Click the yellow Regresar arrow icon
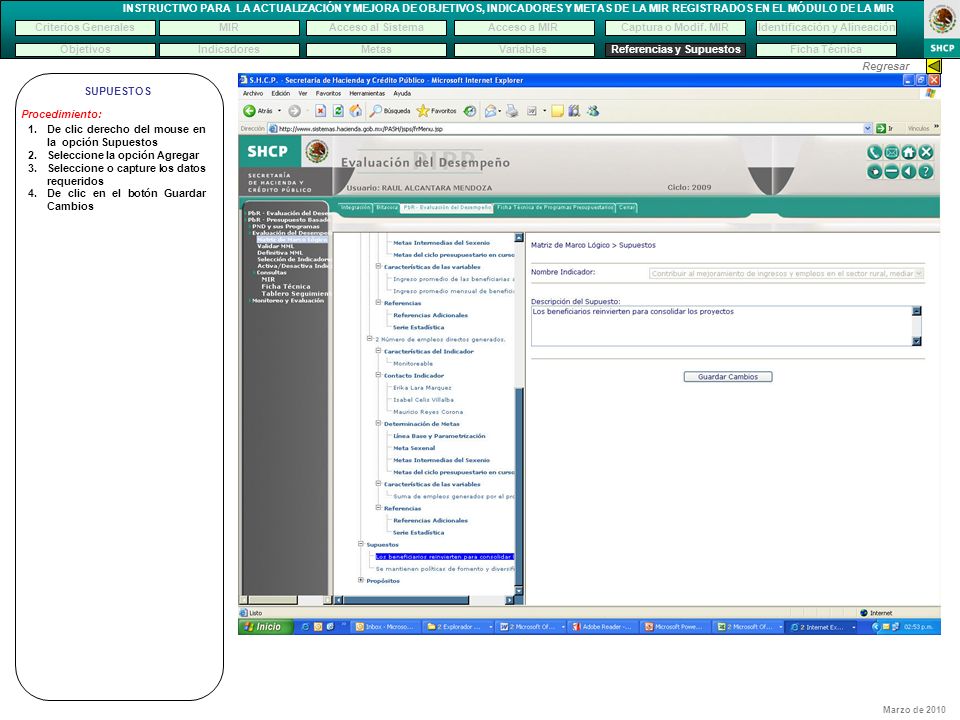 (x=934, y=66)
